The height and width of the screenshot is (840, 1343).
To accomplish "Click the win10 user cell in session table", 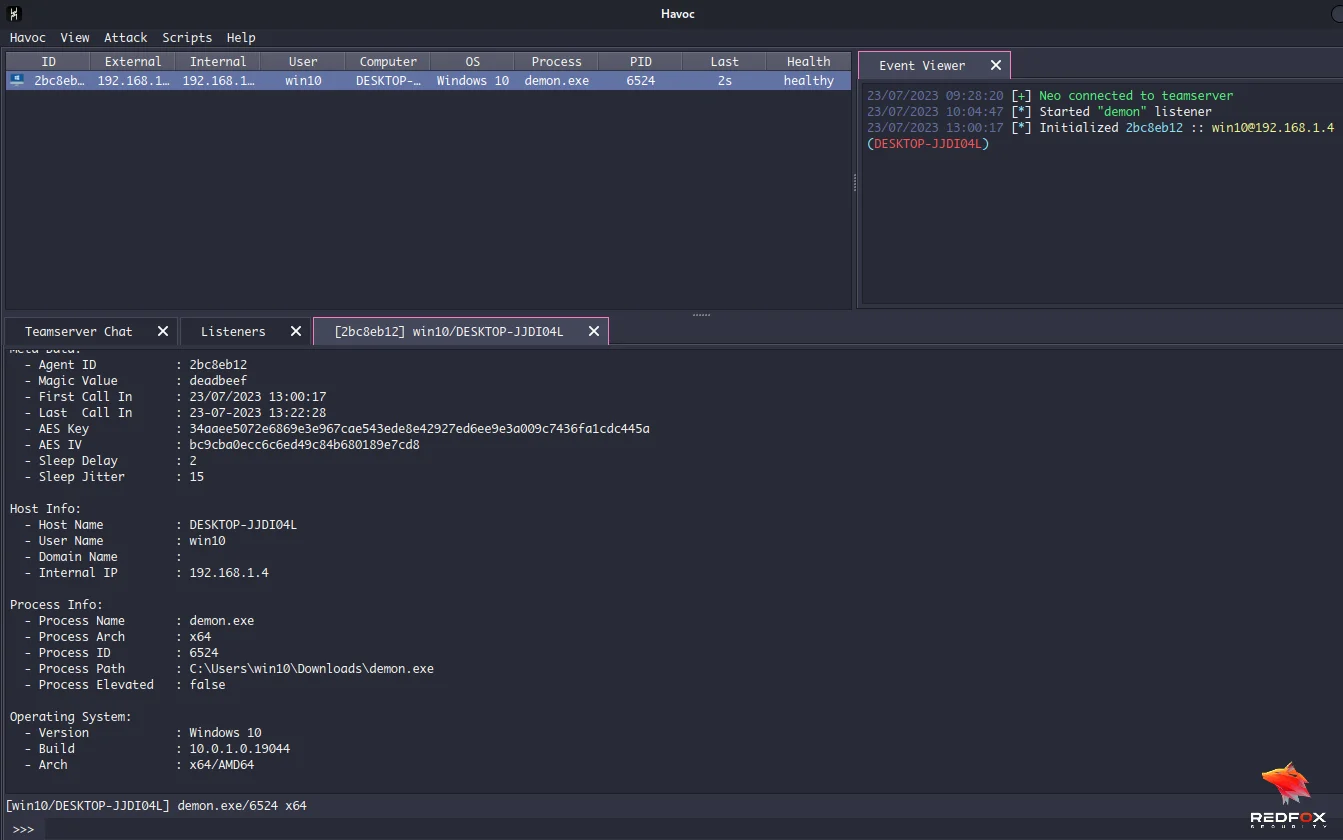I will point(303,80).
